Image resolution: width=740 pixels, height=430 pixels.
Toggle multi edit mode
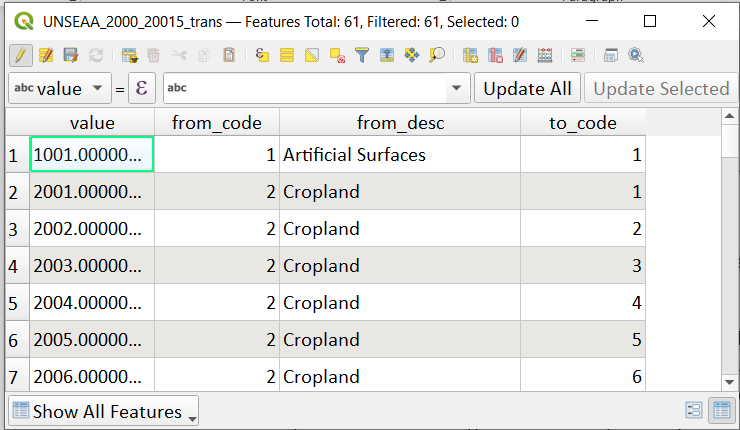[x=46, y=55]
